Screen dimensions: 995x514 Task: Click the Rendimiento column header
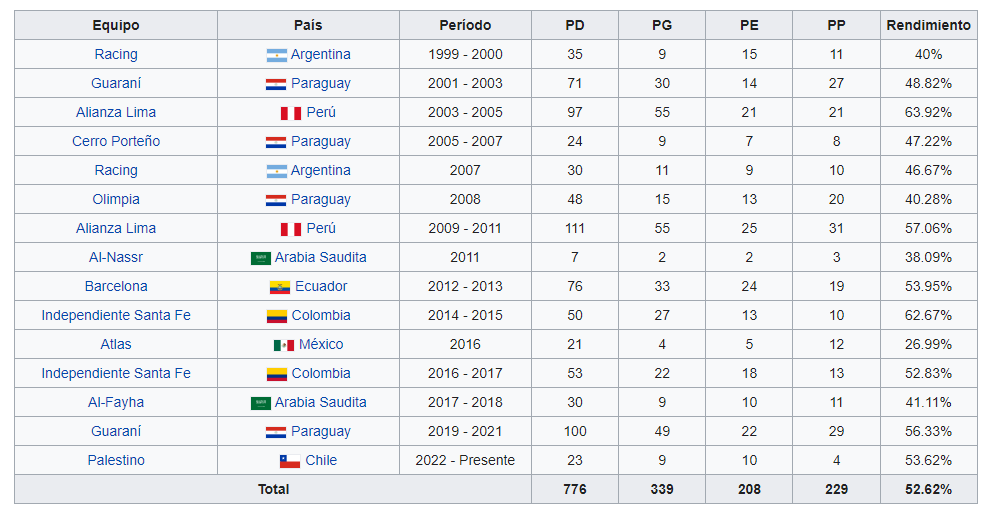(x=928, y=25)
